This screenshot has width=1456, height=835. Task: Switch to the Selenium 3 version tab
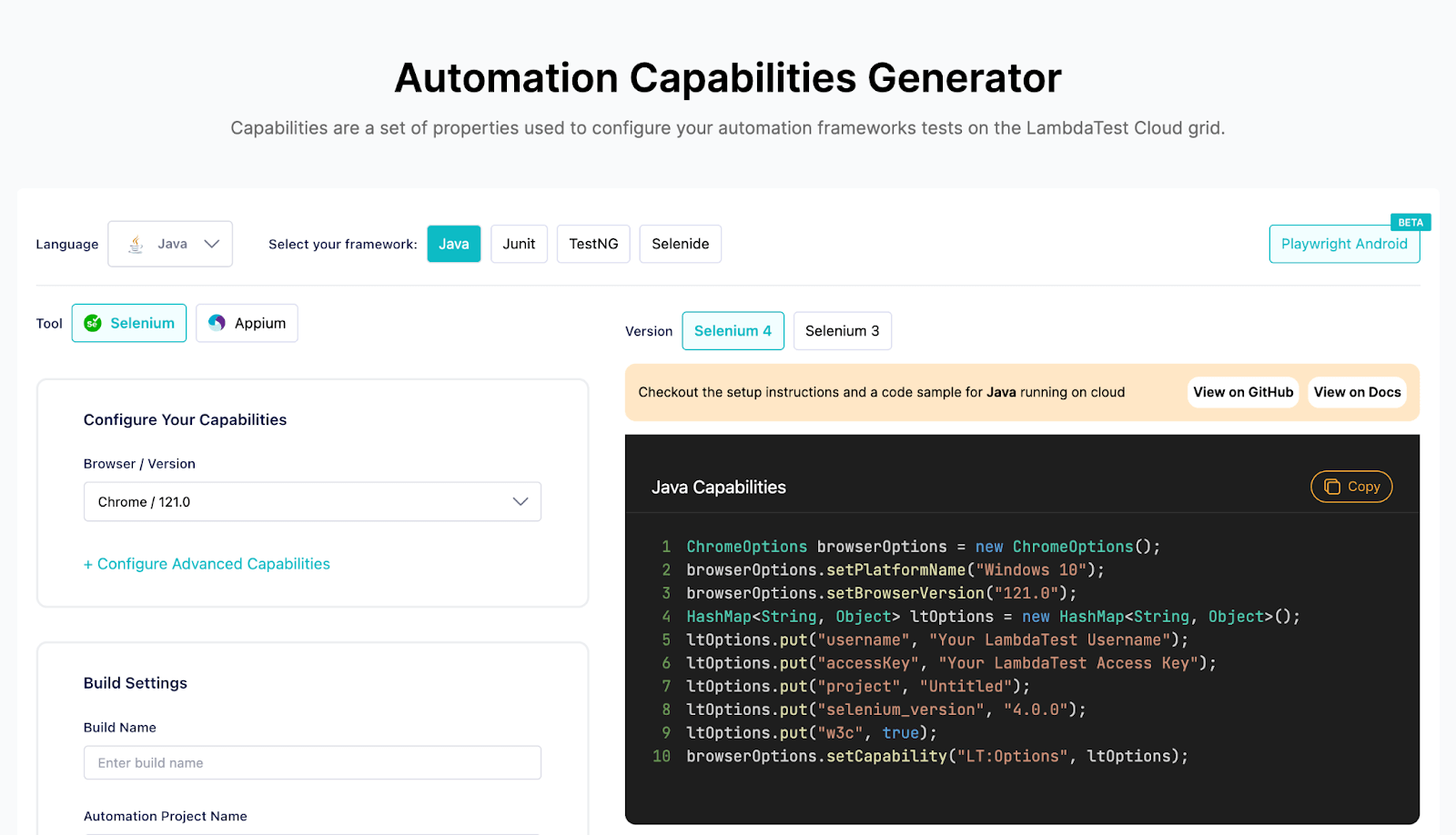tap(842, 330)
